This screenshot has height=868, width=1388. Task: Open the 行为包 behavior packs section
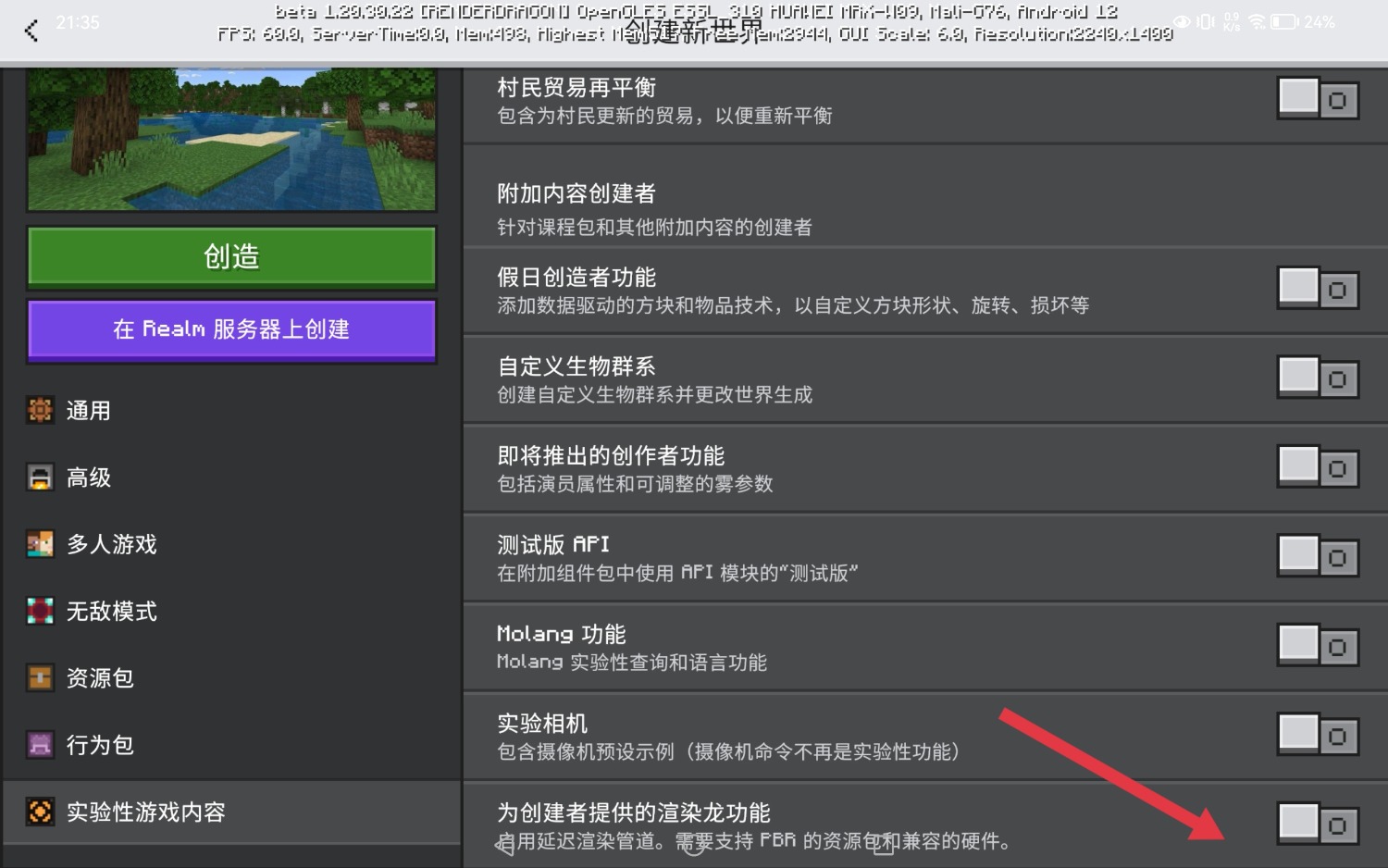[231, 745]
